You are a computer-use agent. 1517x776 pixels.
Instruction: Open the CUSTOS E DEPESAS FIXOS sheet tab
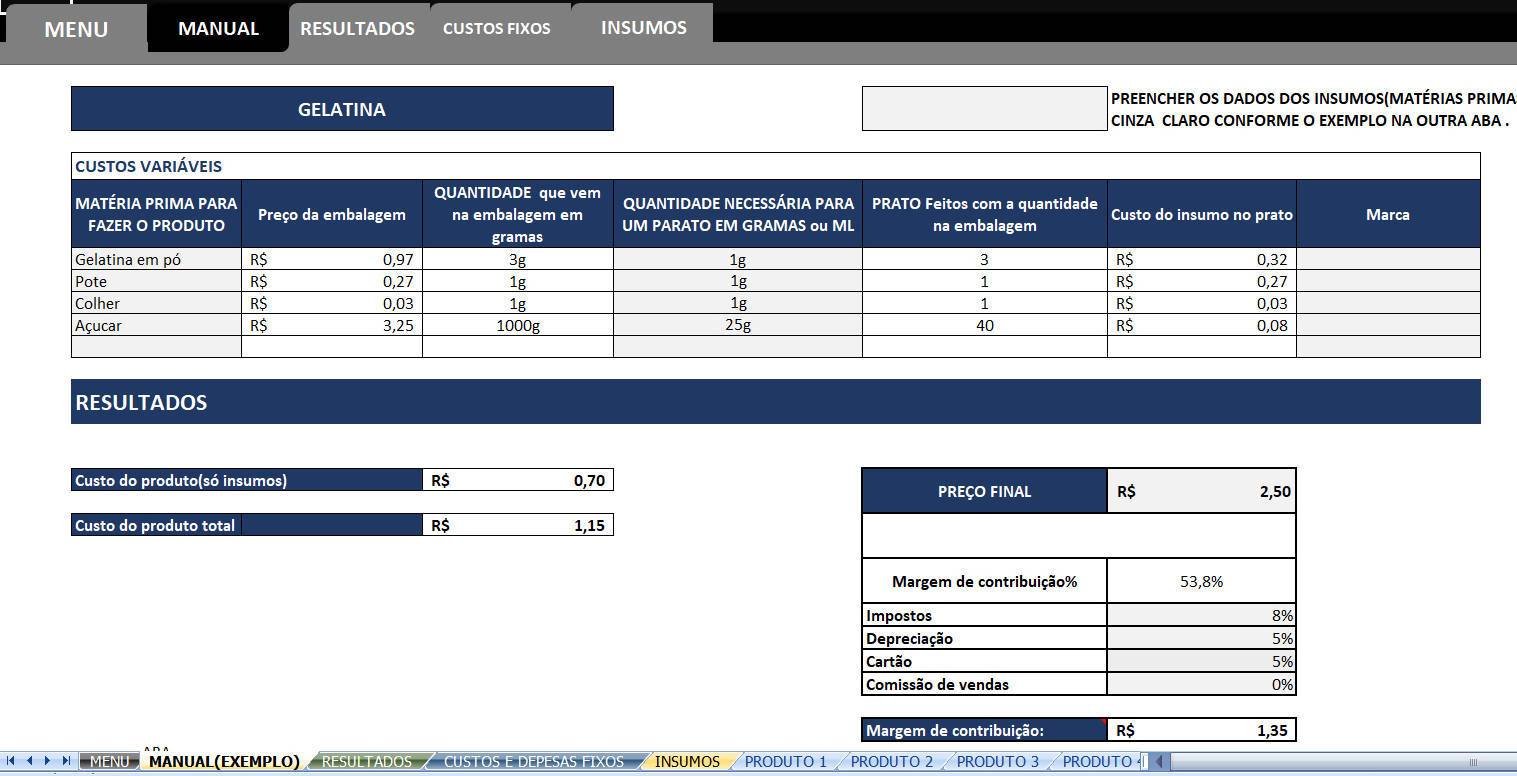tap(533, 762)
